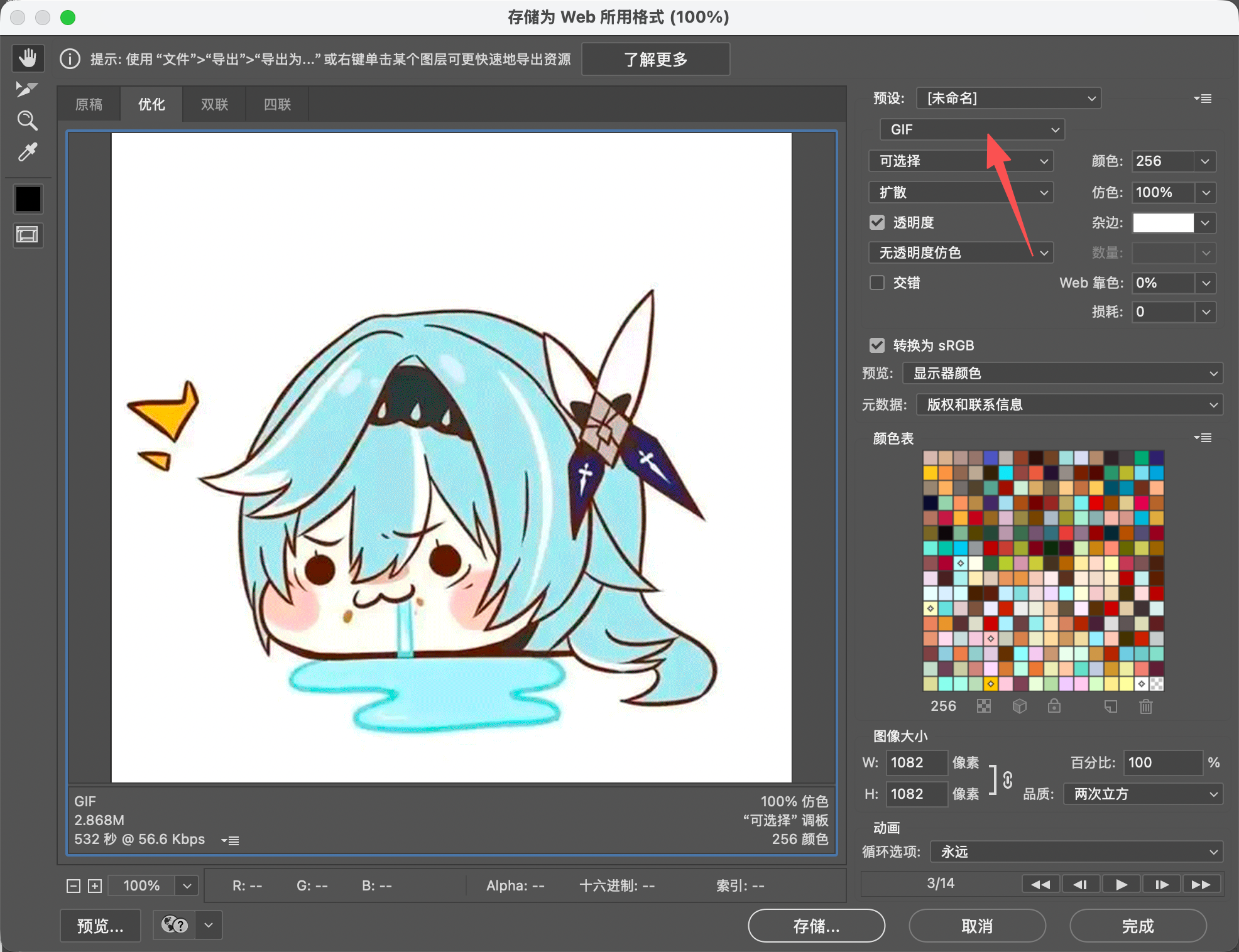Click the 了解更多 button
1239x952 pixels.
656,59
